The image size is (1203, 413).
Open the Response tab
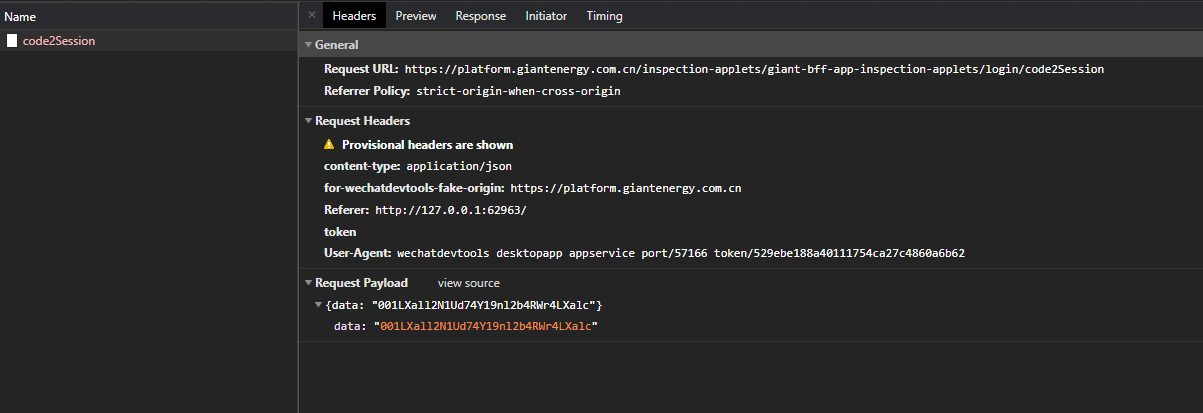tap(481, 16)
